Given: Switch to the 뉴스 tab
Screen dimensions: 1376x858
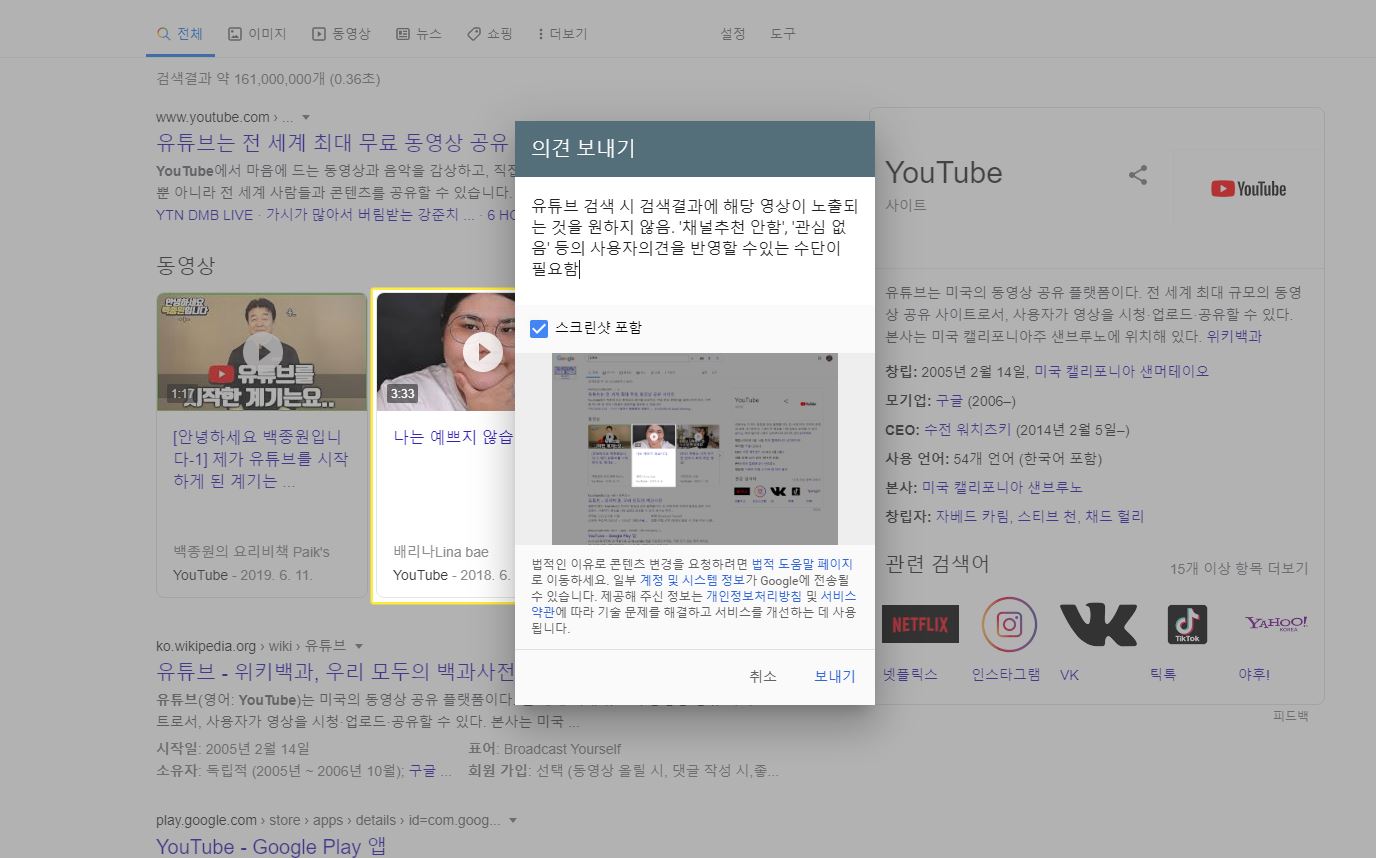Looking at the screenshot, I should tap(418, 33).
